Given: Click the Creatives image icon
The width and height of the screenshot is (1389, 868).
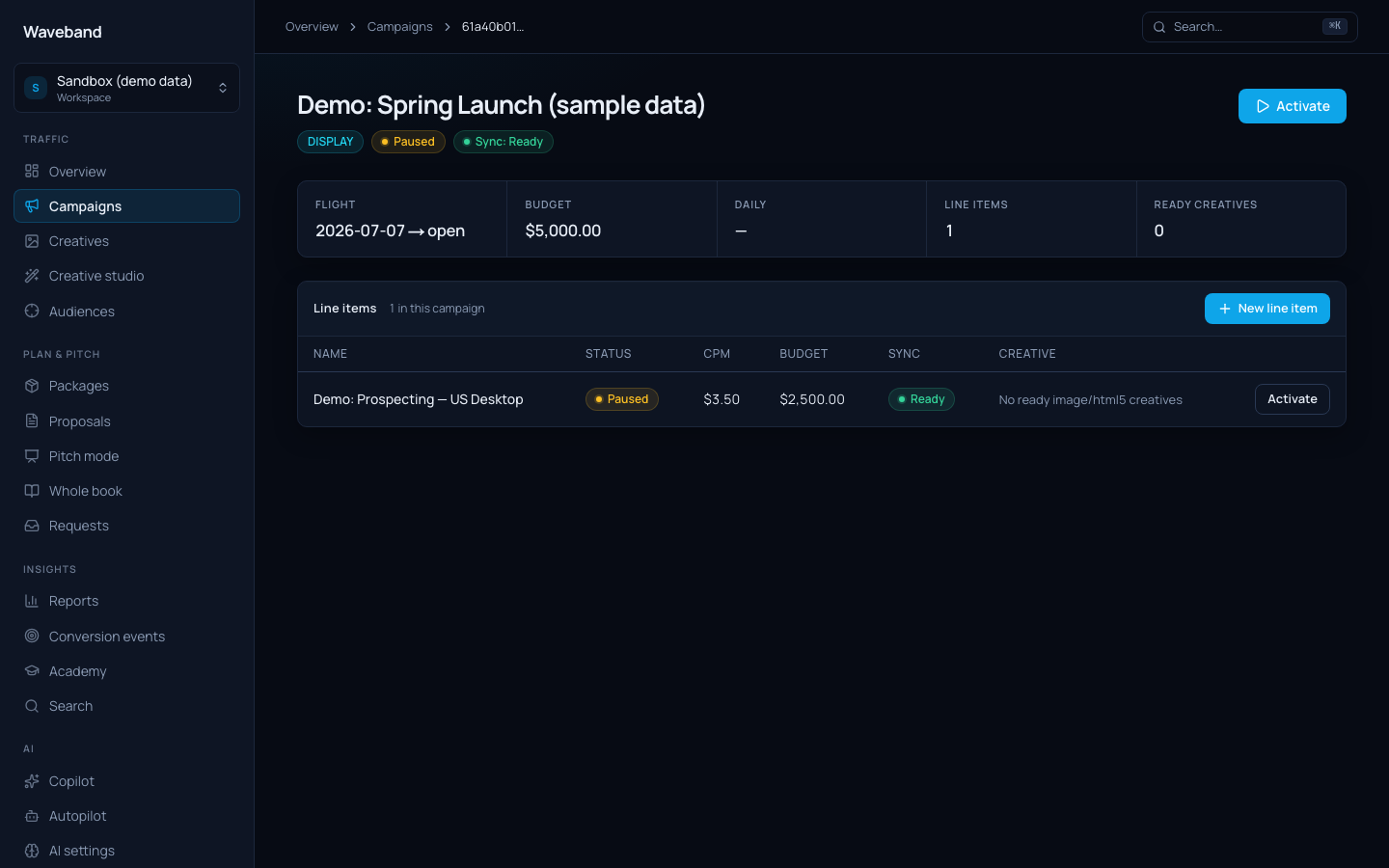Looking at the screenshot, I should point(32,241).
